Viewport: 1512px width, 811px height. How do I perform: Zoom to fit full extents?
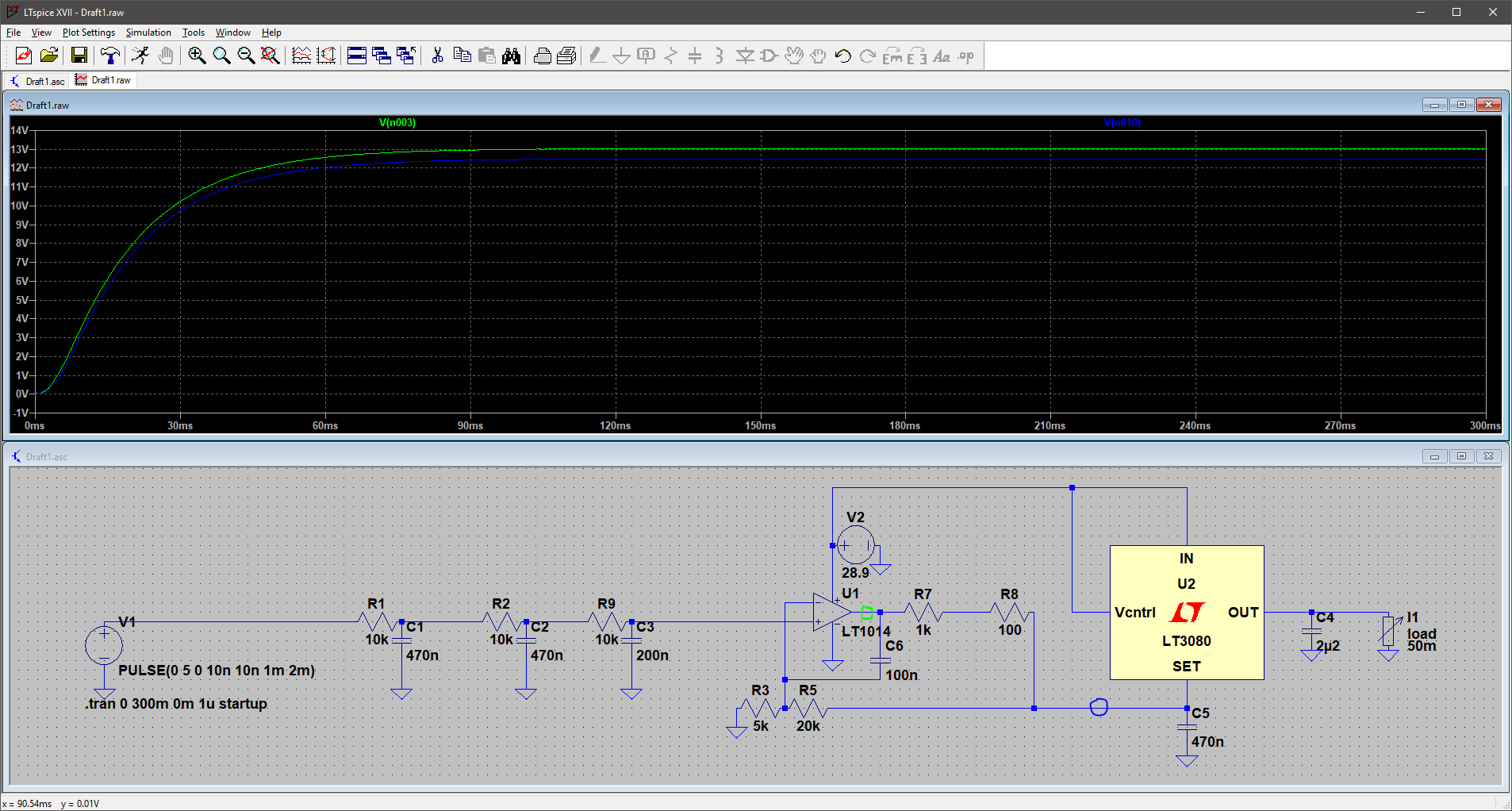271,56
